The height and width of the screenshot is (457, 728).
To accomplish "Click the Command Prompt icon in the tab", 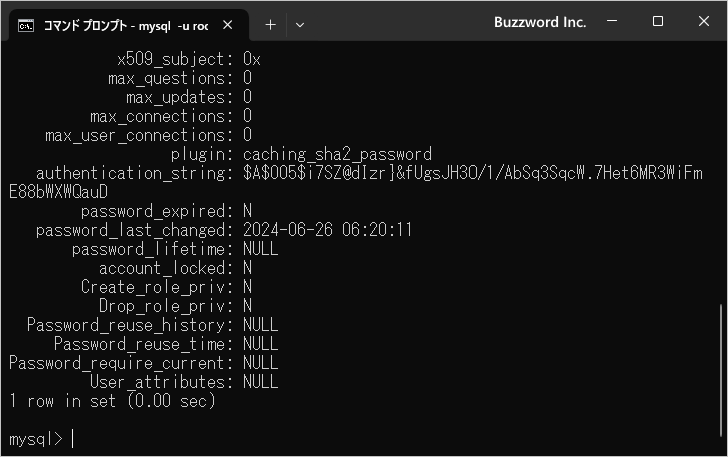I will click(x=26, y=26).
